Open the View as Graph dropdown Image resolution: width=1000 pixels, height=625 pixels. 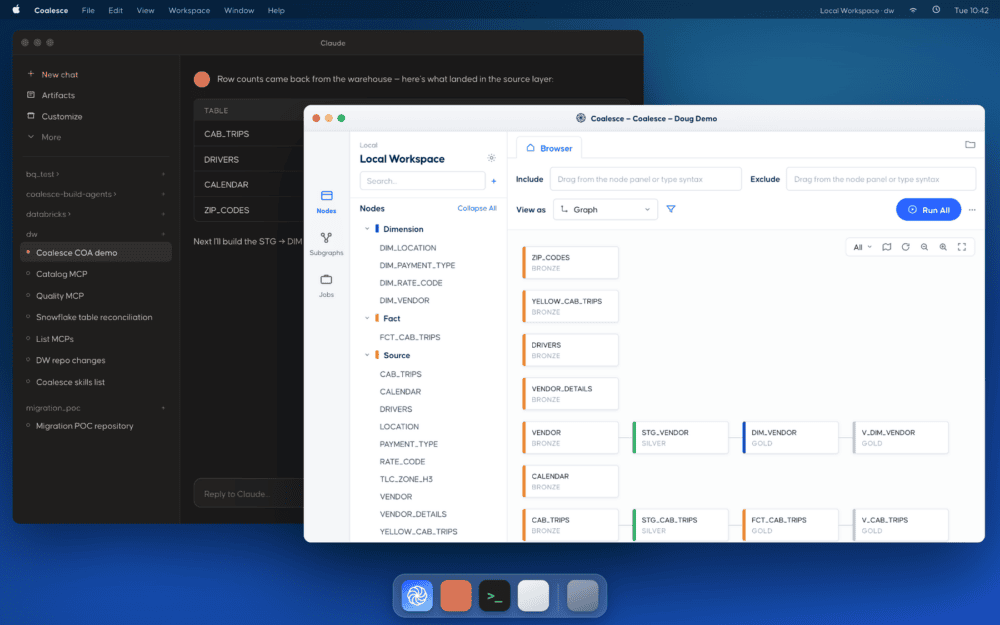click(605, 210)
